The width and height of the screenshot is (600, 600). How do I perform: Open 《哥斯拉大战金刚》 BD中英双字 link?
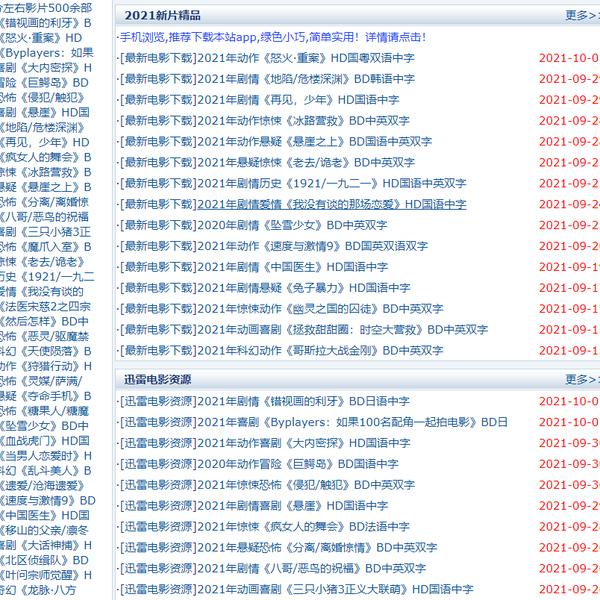pyautogui.click(x=320, y=351)
